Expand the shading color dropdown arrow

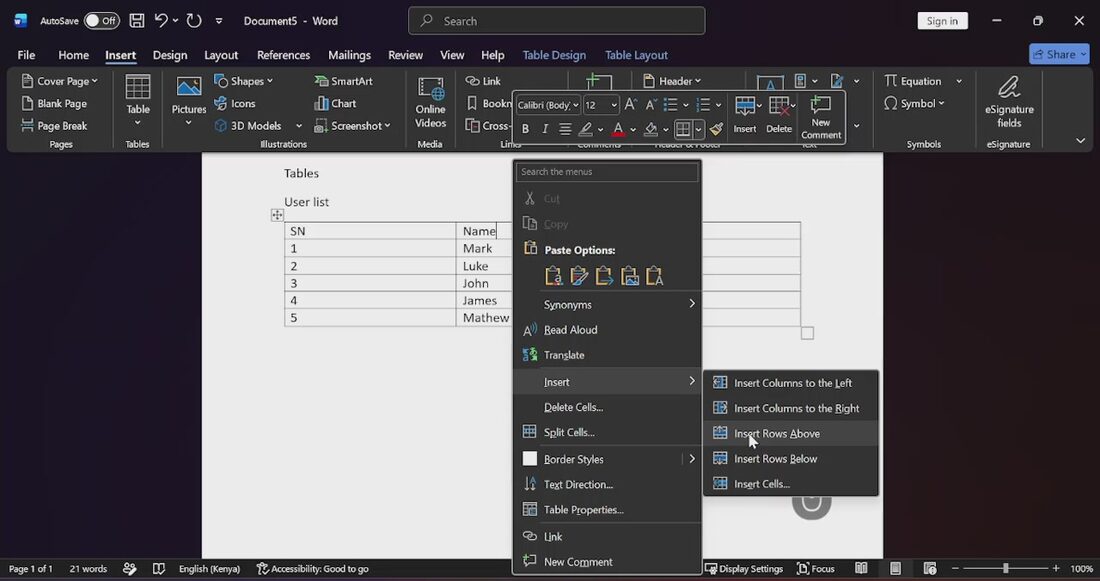click(x=666, y=129)
